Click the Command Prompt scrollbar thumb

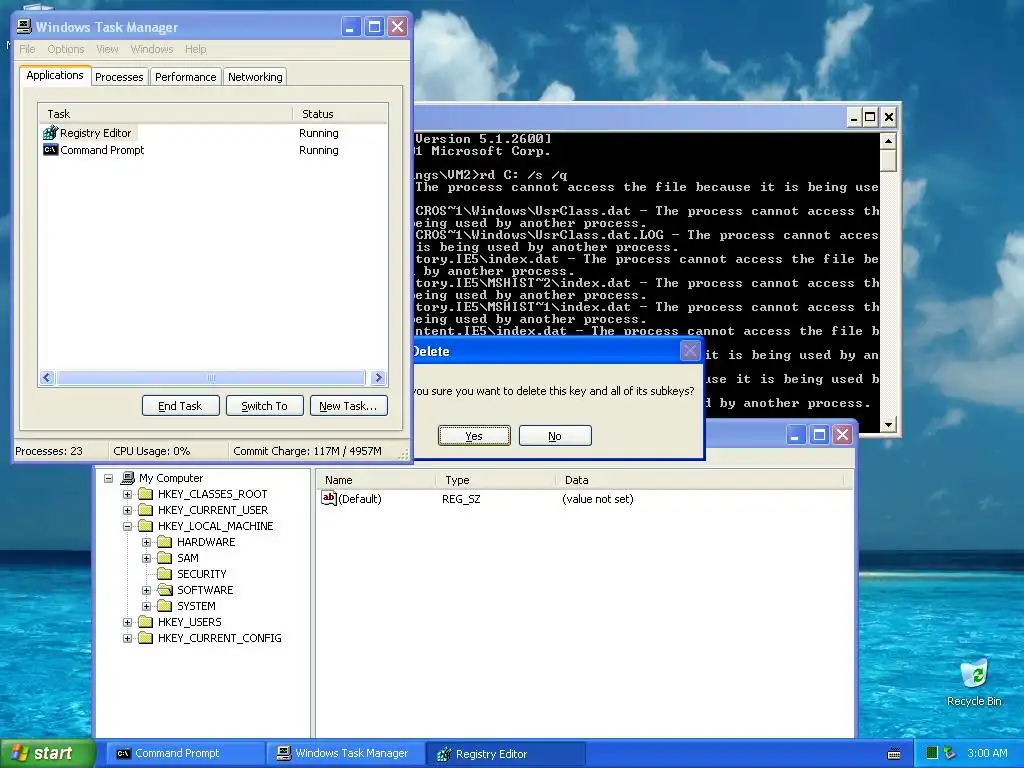coord(888,161)
